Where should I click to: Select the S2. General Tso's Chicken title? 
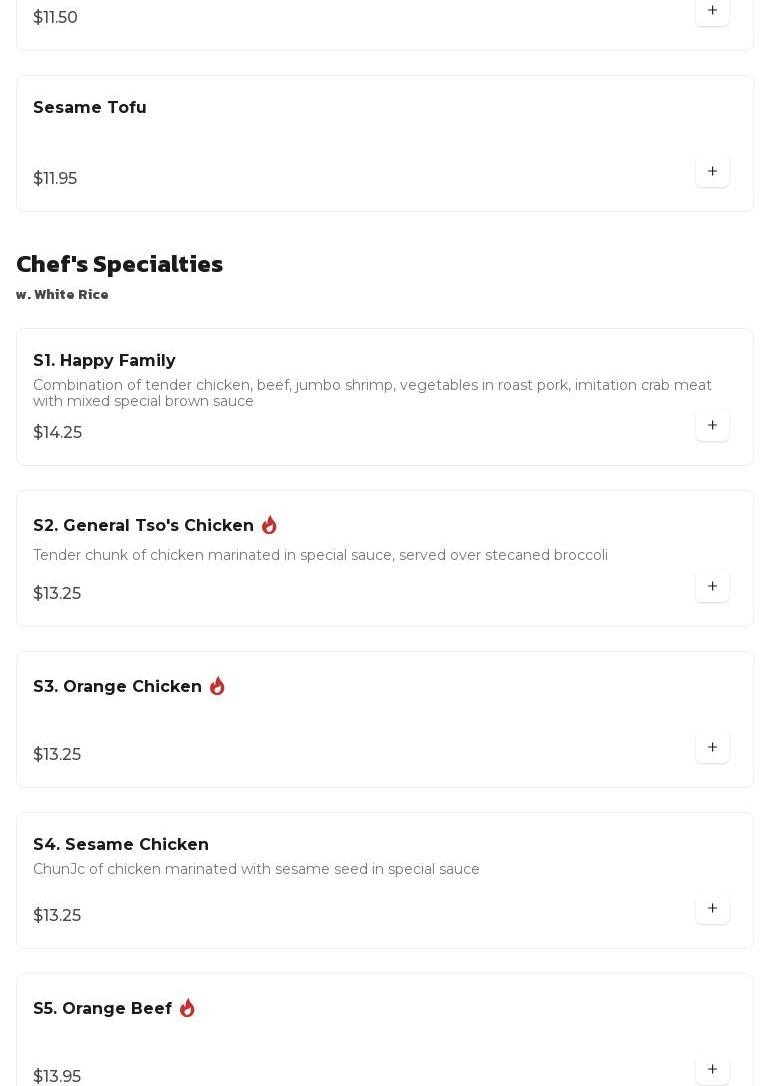pyautogui.click(x=143, y=525)
